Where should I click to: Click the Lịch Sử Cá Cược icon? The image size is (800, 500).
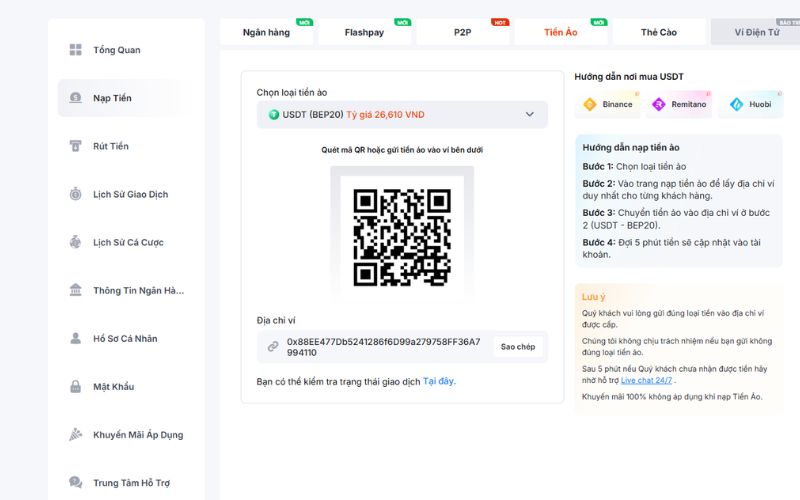tap(76, 242)
